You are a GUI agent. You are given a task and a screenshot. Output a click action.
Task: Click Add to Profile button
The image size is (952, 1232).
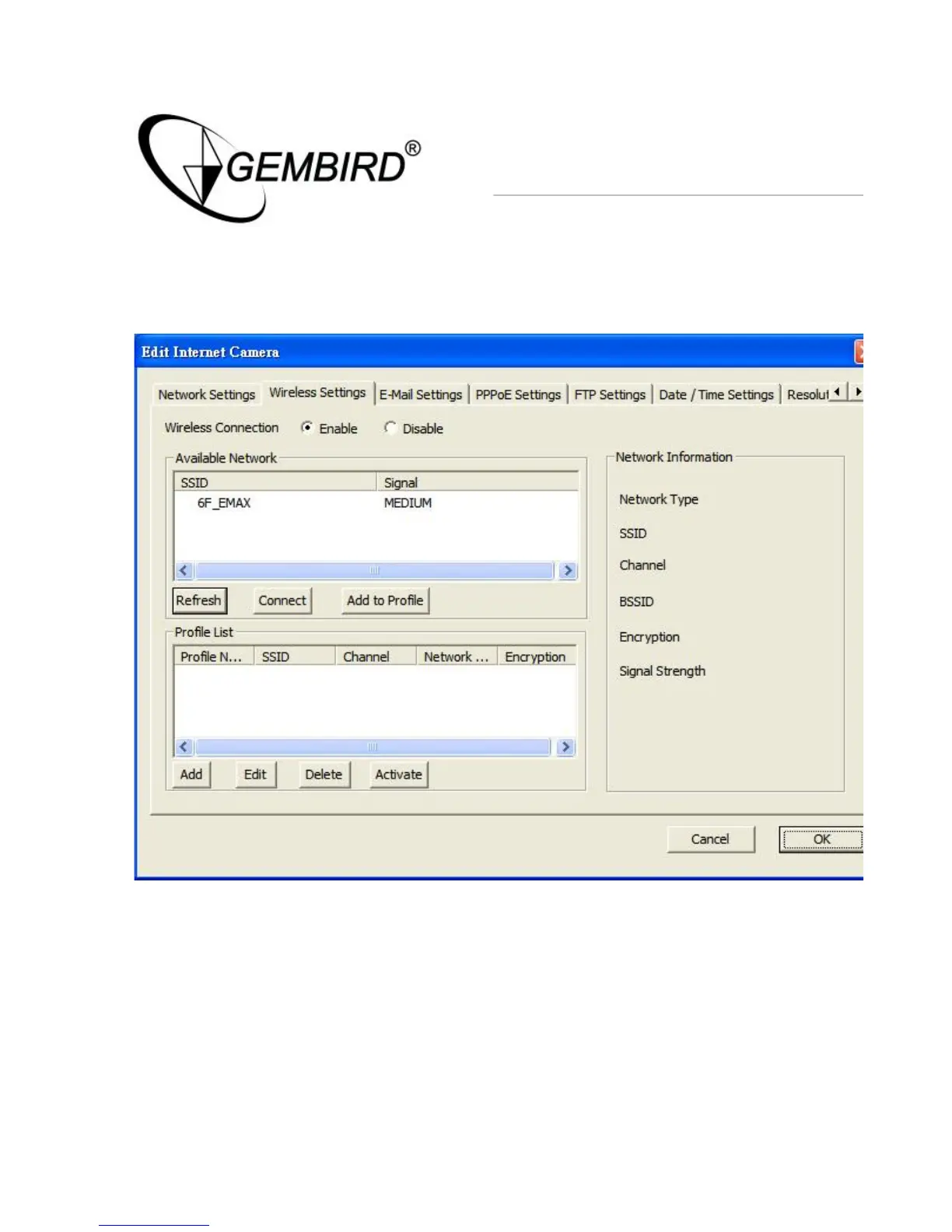pos(385,600)
